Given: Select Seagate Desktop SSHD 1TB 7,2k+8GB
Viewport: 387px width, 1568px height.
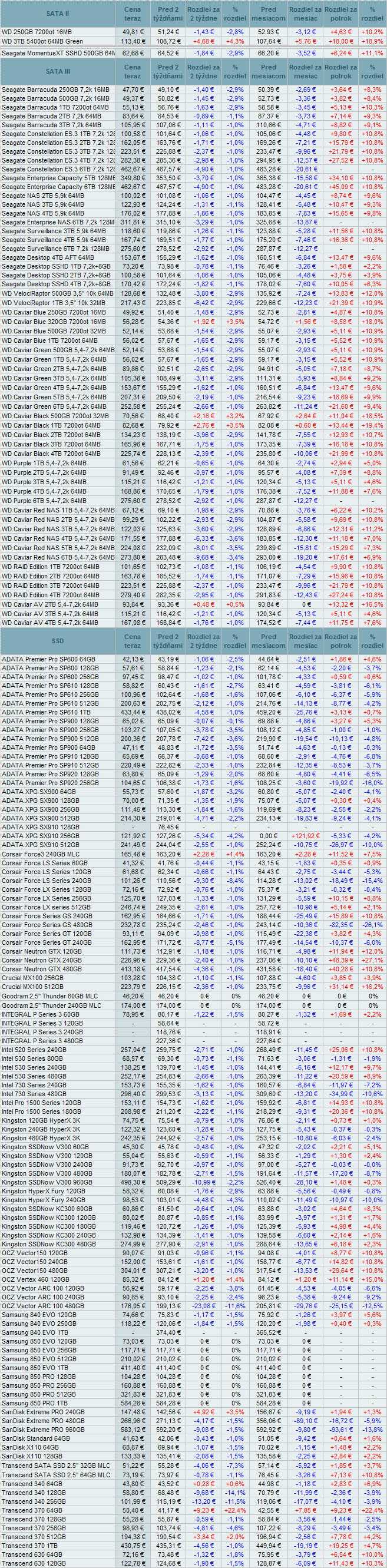Looking at the screenshot, I should (56, 267).
